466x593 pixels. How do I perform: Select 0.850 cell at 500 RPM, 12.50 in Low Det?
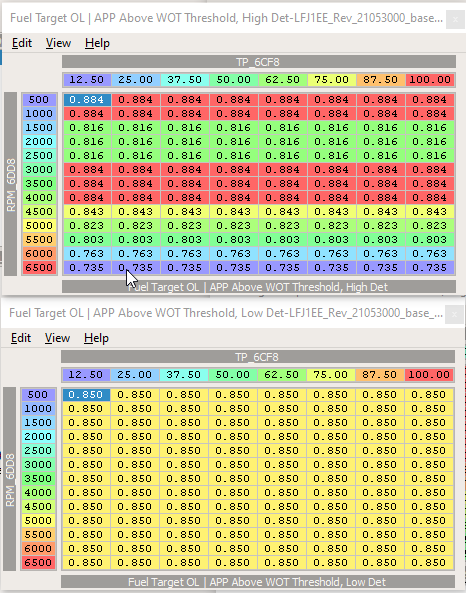point(86,394)
